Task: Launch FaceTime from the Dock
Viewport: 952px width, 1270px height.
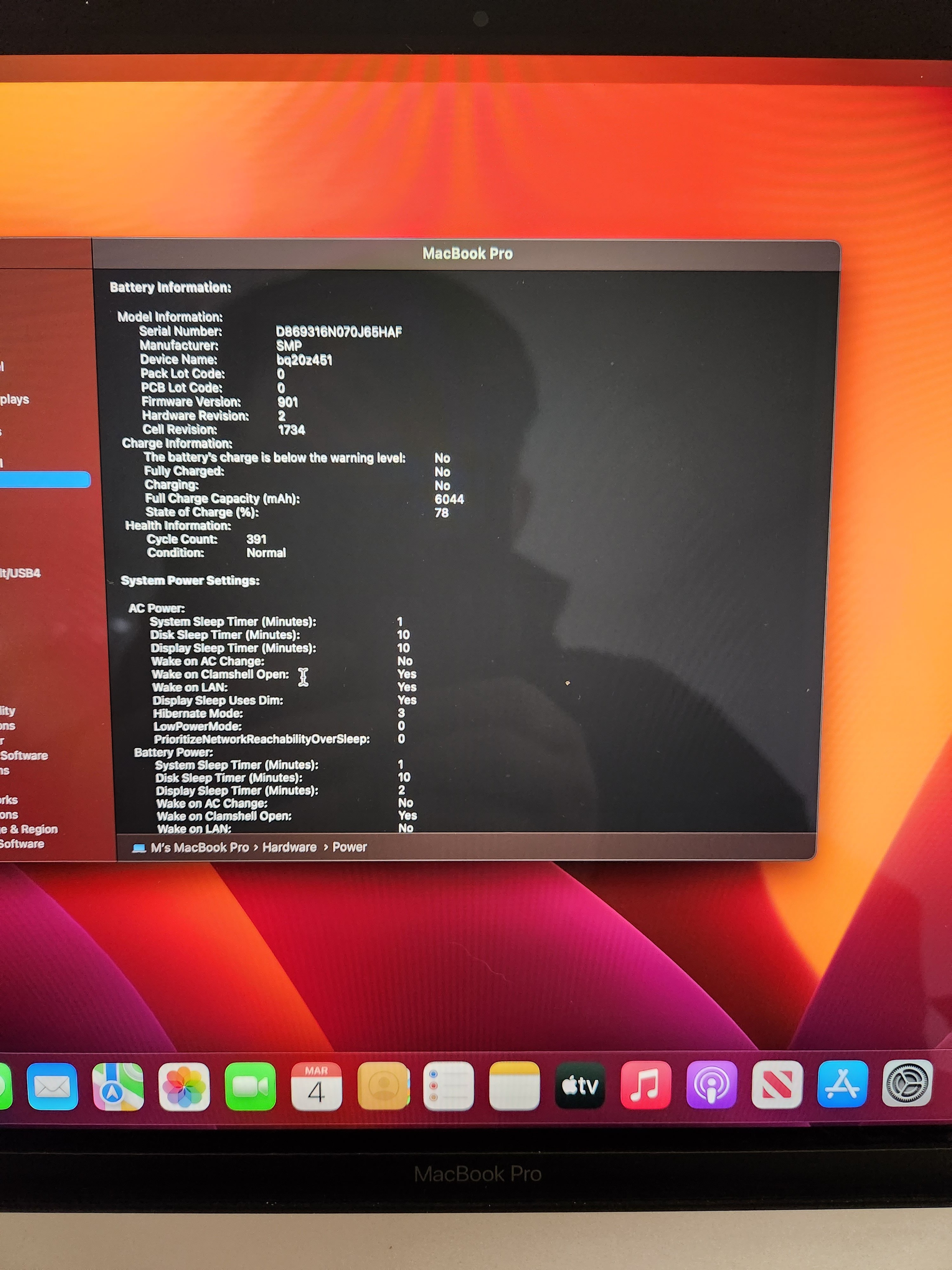Action: 250,1086
